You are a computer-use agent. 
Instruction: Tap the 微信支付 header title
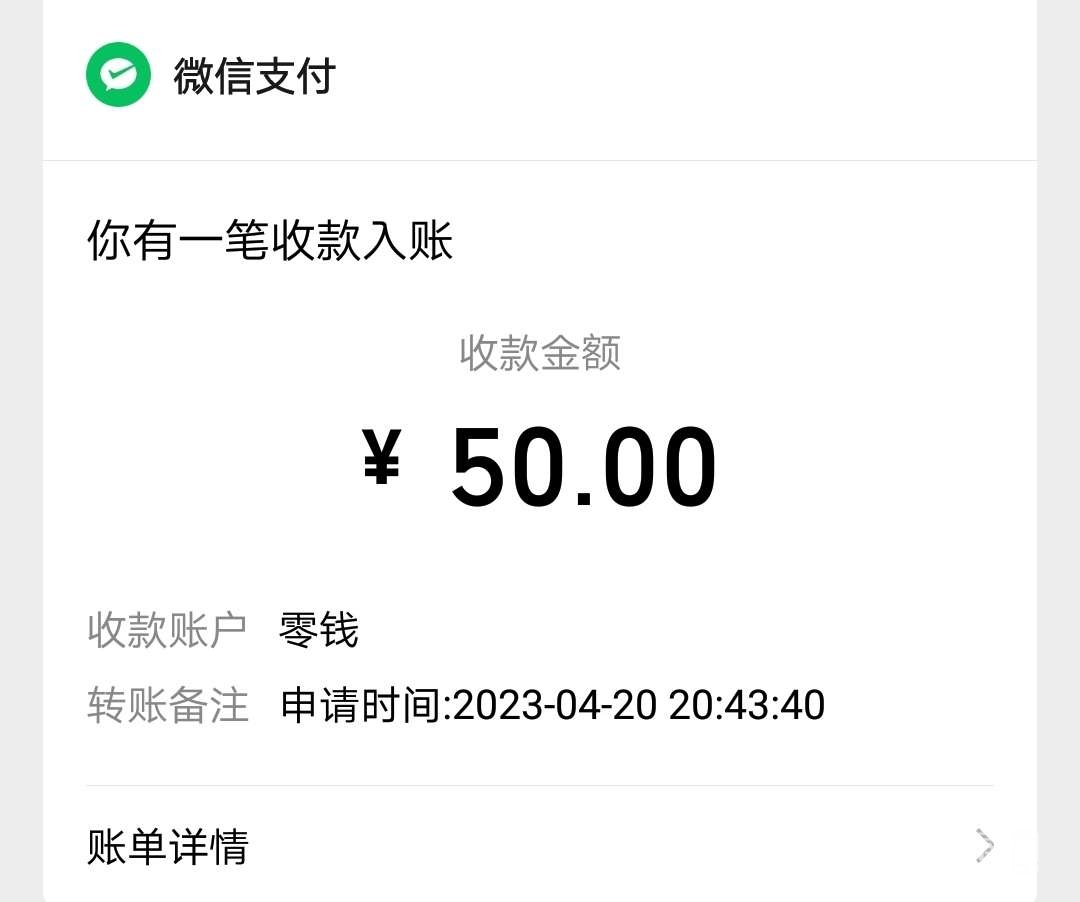[x=254, y=77]
